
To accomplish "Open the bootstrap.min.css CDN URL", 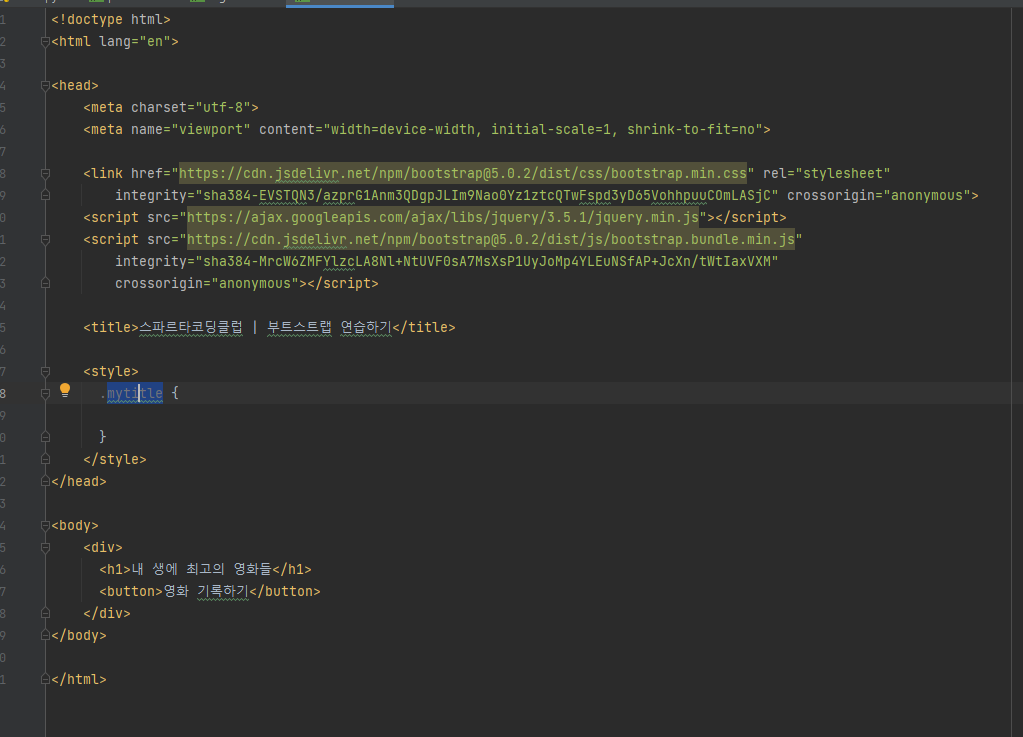I will coord(463,173).
